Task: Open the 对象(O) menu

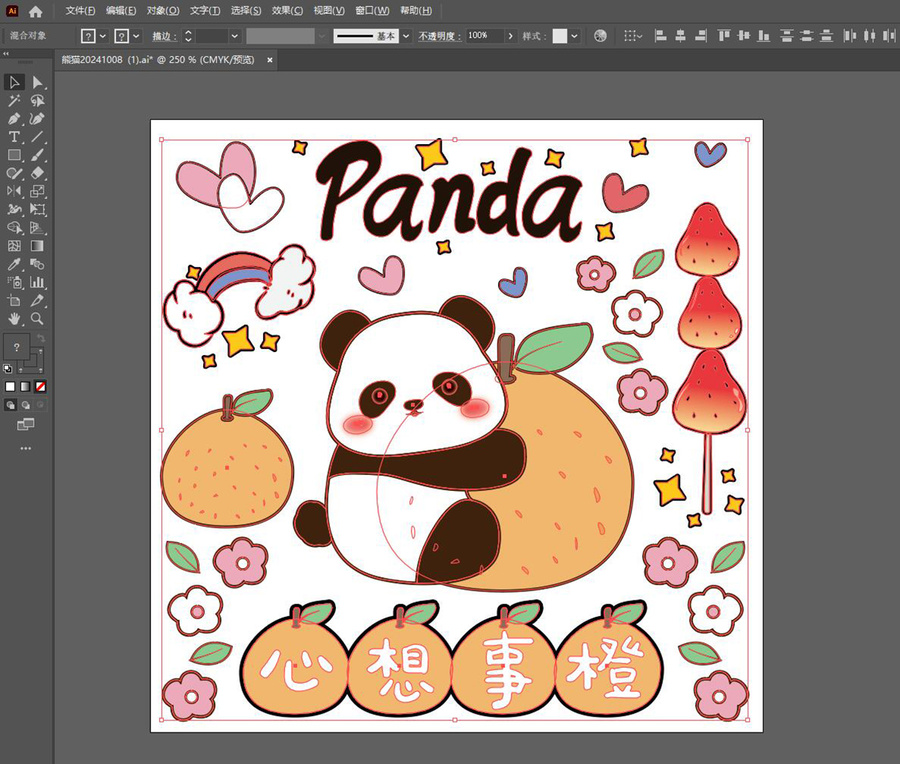Action: click(163, 10)
